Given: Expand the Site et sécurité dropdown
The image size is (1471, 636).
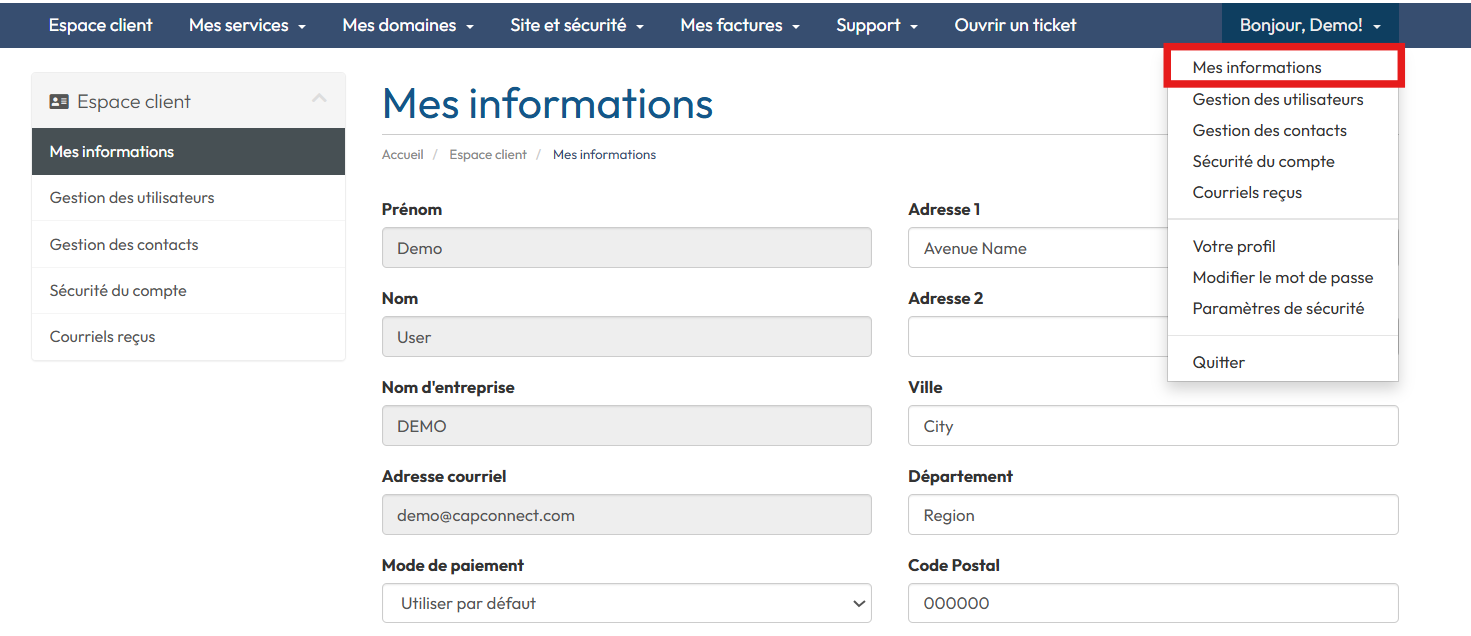Looking at the screenshot, I should [576, 24].
